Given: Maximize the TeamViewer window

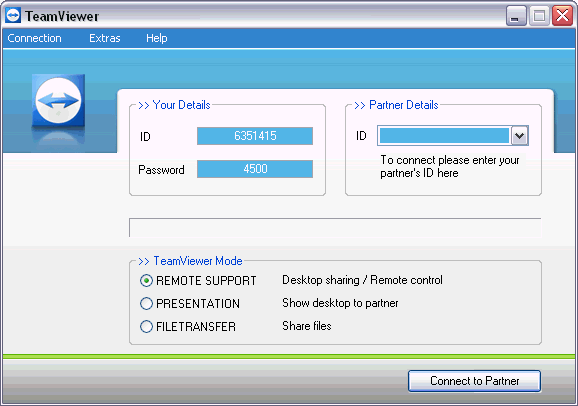Looking at the screenshot, I should click(x=539, y=16).
